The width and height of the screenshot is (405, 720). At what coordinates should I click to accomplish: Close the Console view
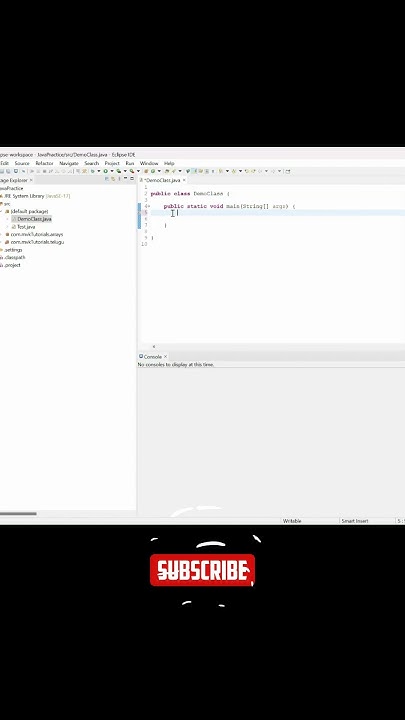(x=165, y=356)
